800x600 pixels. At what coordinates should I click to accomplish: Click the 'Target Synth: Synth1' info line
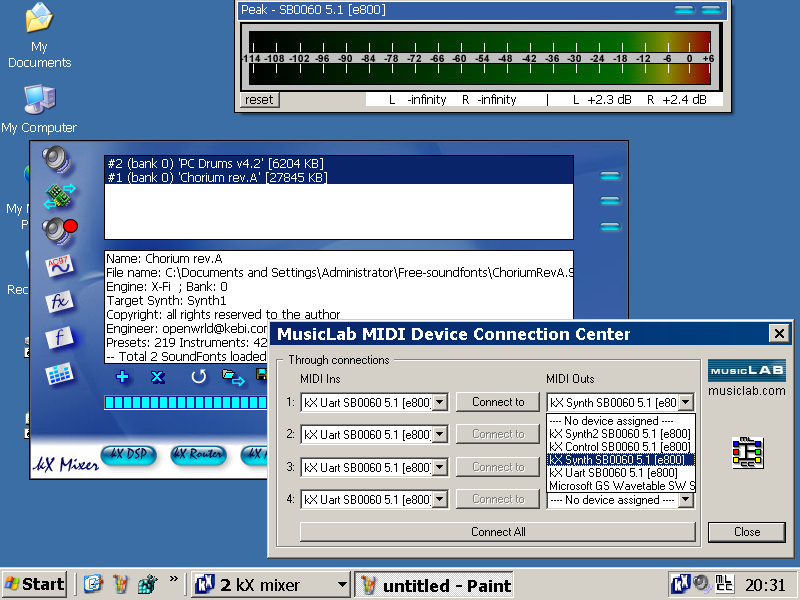pyautogui.click(x=166, y=301)
